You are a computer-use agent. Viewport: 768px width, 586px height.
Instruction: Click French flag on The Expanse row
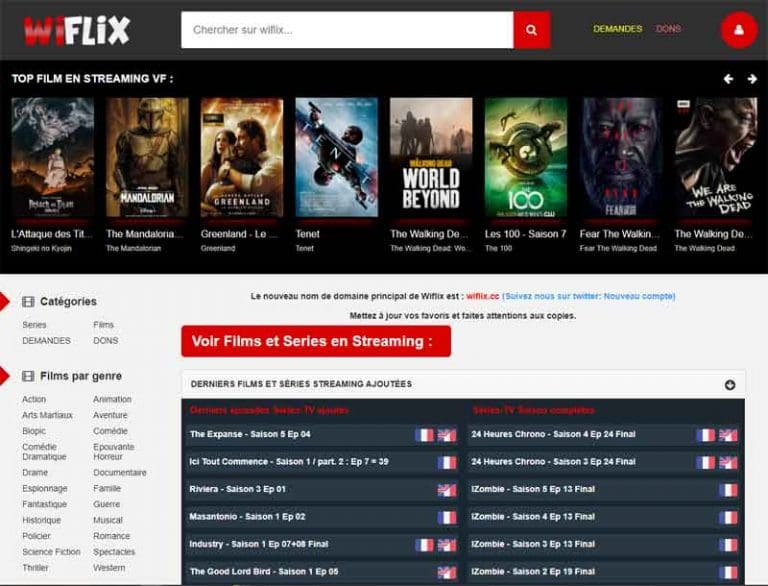424,435
